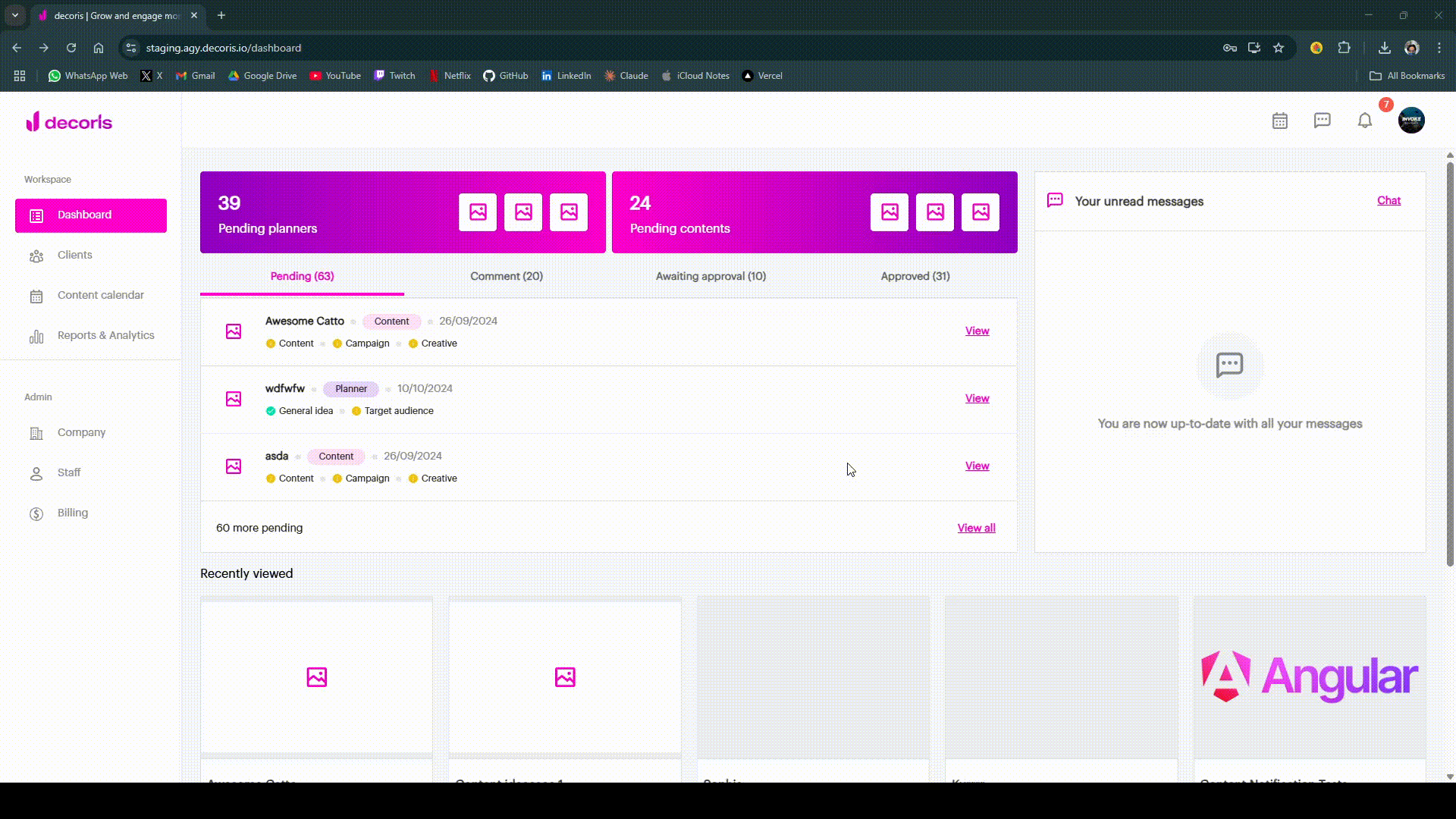Image resolution: width=1456 pixels, height=819 pixels.
Task: Switch to Awaiting approval (10) tab
Action: [711, 277]
